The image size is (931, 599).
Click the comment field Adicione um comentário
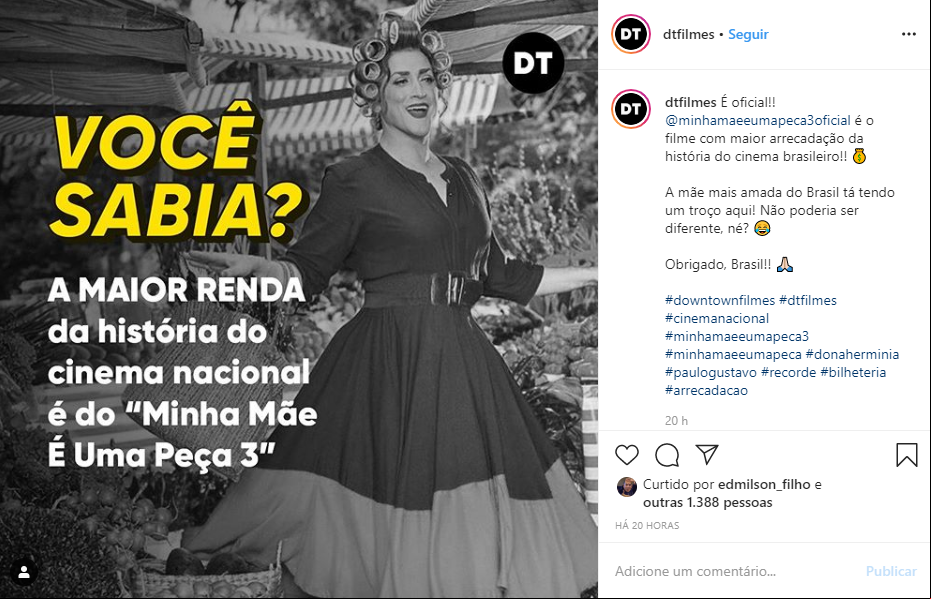click(736, 571)
